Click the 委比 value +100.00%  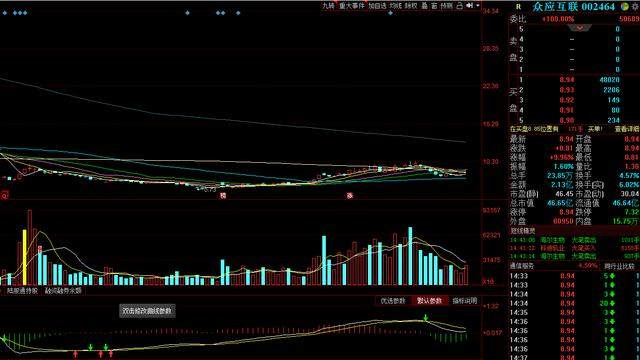tap(558, 19)
